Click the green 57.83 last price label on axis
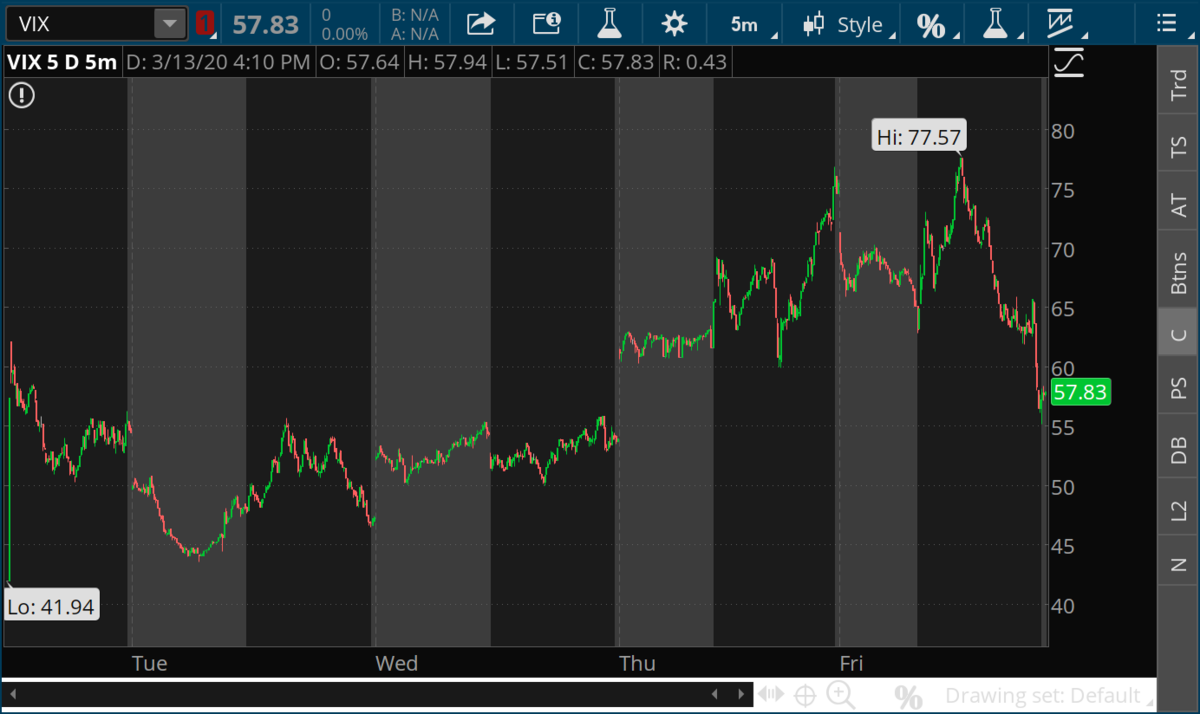 [x=1080, y=393]
